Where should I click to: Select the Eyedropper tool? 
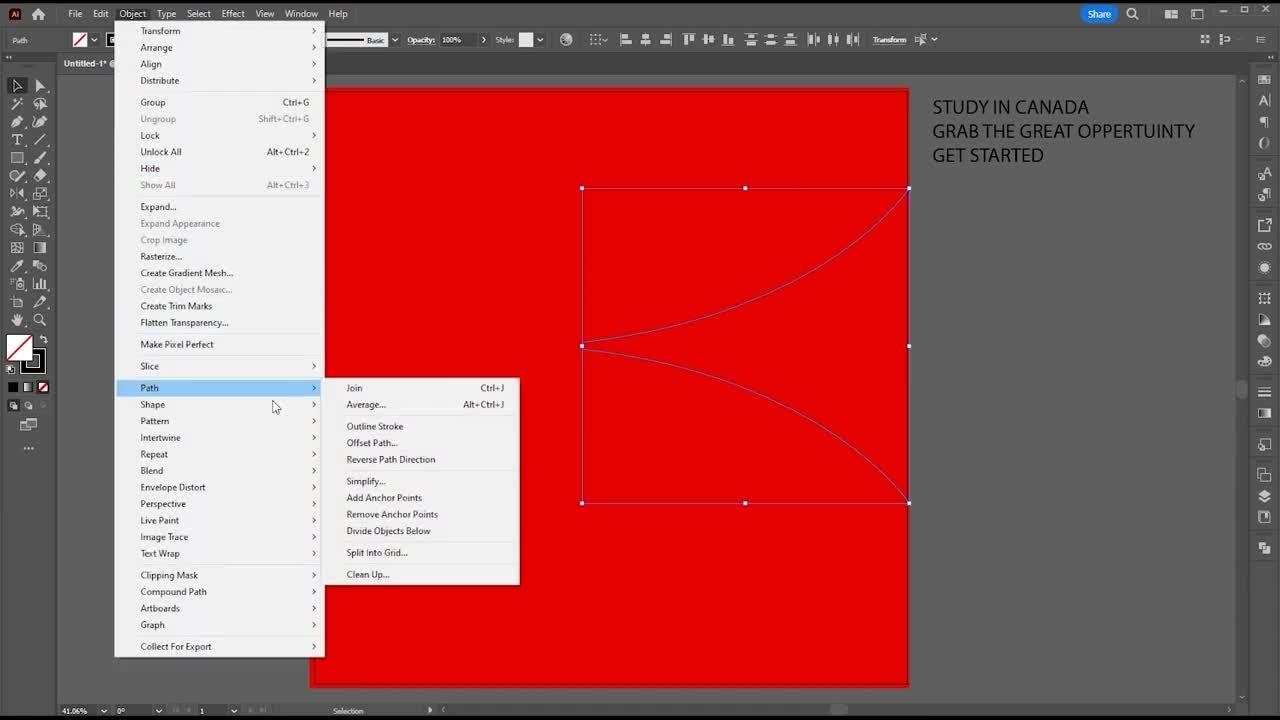coord(17,266)
